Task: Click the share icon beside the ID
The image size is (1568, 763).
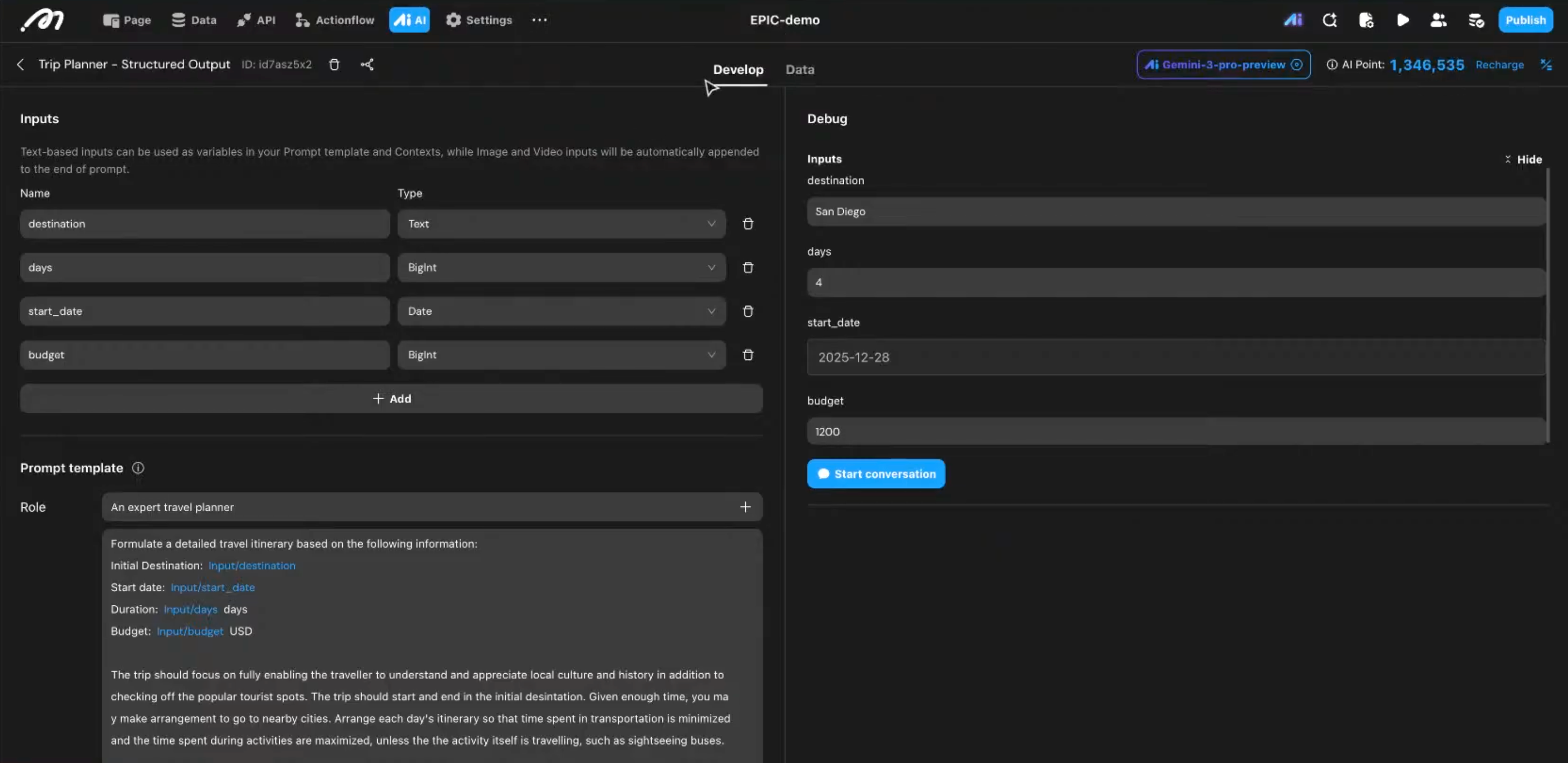Action: (x=366, y=65)
